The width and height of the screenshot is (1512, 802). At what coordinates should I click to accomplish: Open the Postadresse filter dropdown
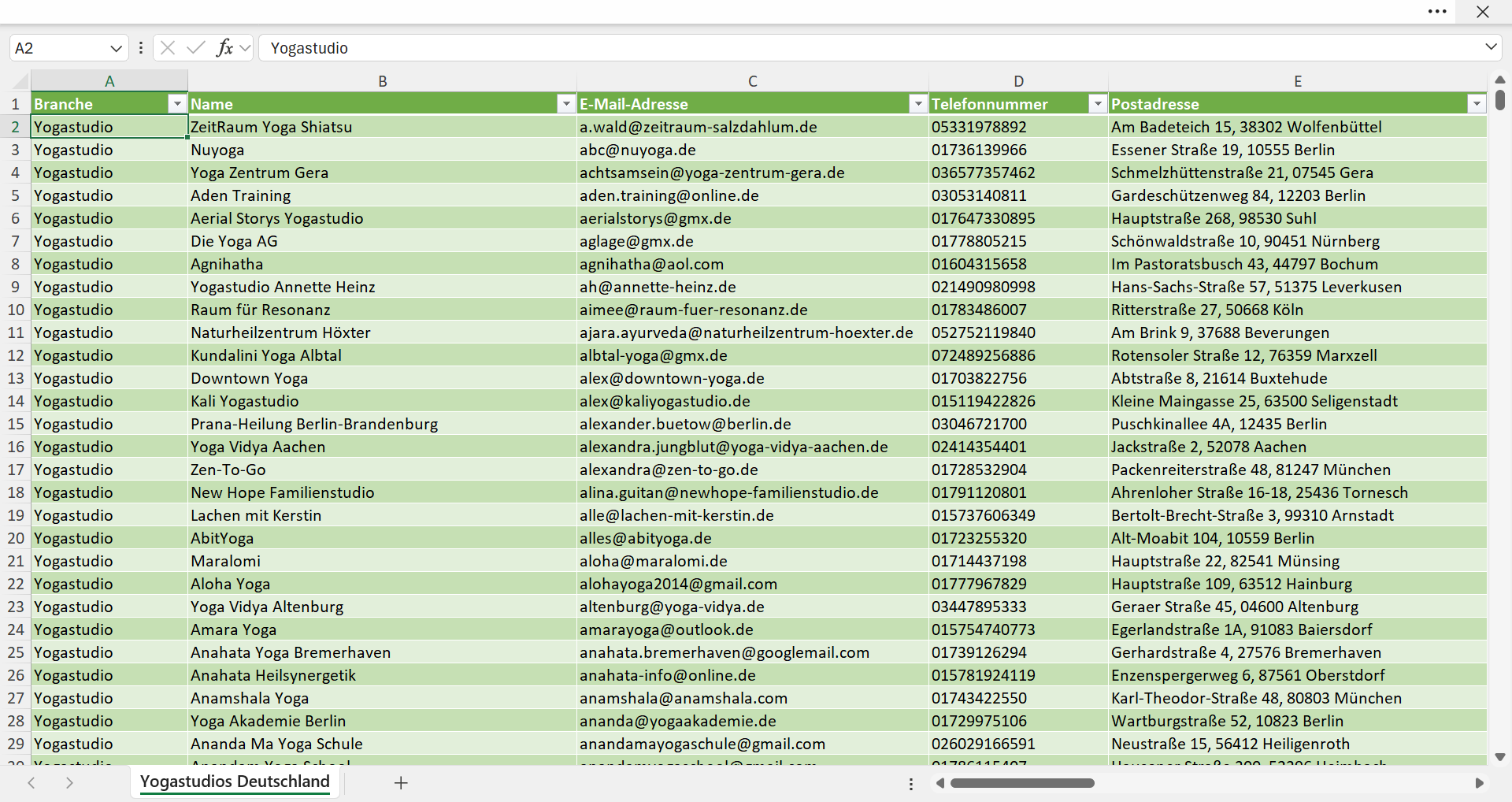(1477, 104)
